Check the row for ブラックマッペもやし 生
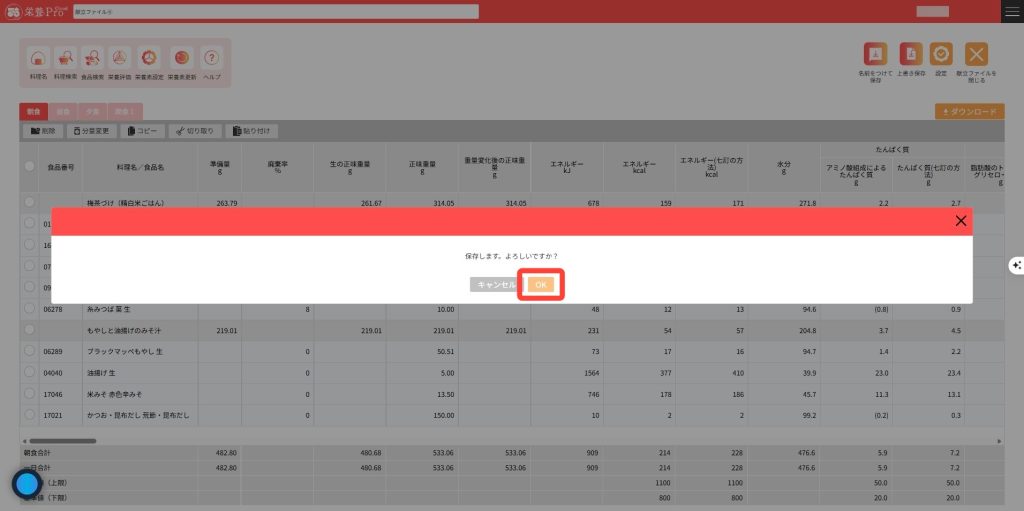The width and height of the screenshot is (1024, 511). pyautogui.click(x=30, y=351)
